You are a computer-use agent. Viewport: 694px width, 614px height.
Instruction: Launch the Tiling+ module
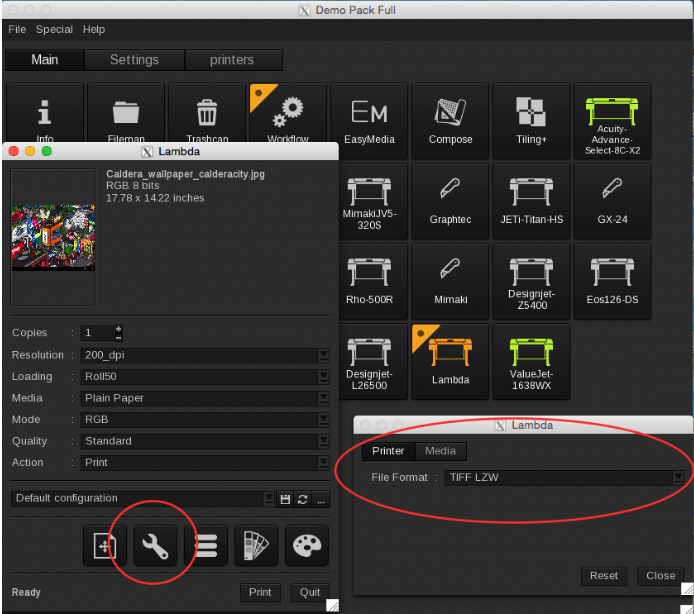coord(530,120)
